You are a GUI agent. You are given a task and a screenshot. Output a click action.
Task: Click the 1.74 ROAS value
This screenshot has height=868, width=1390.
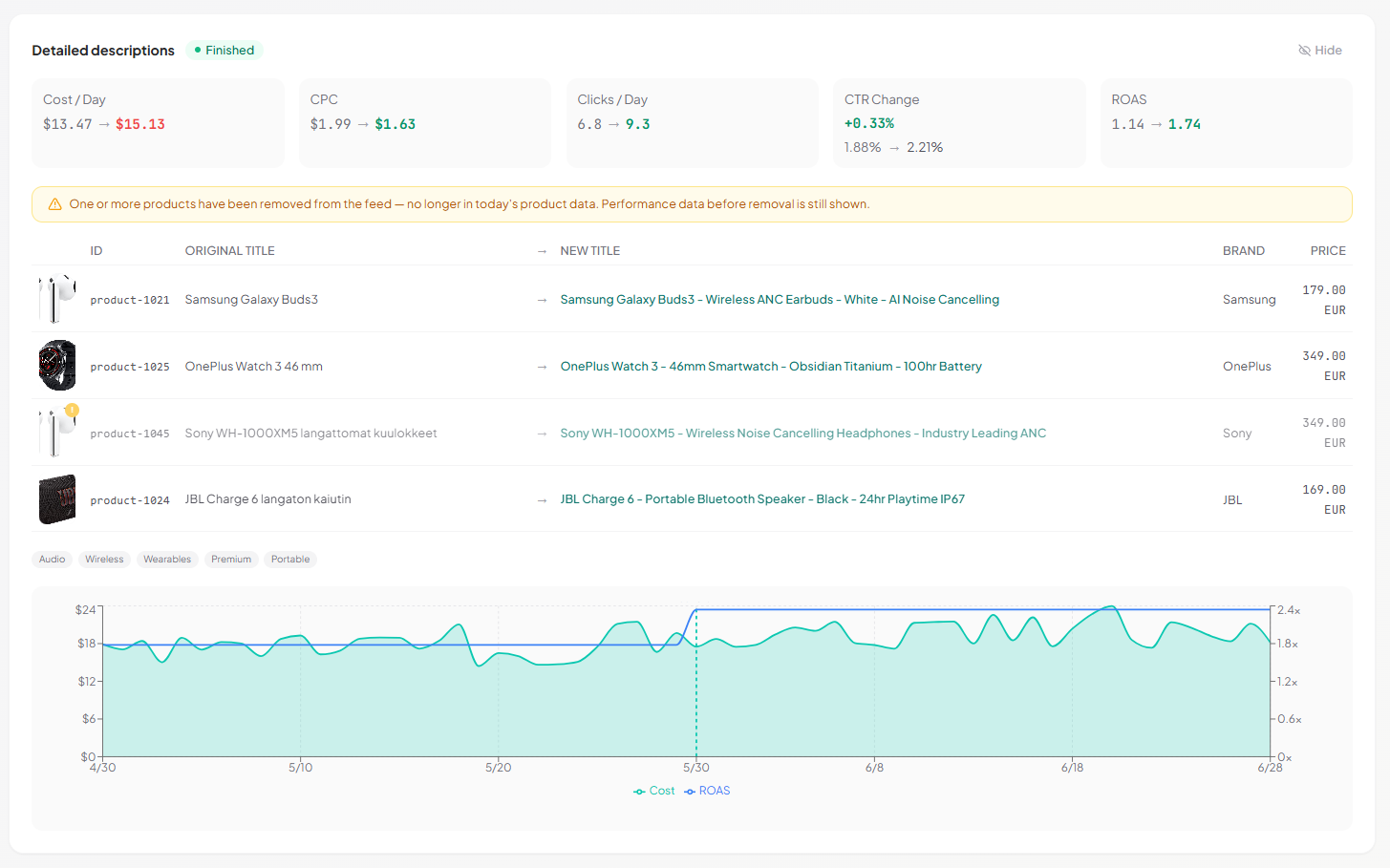coord(1185,124)
